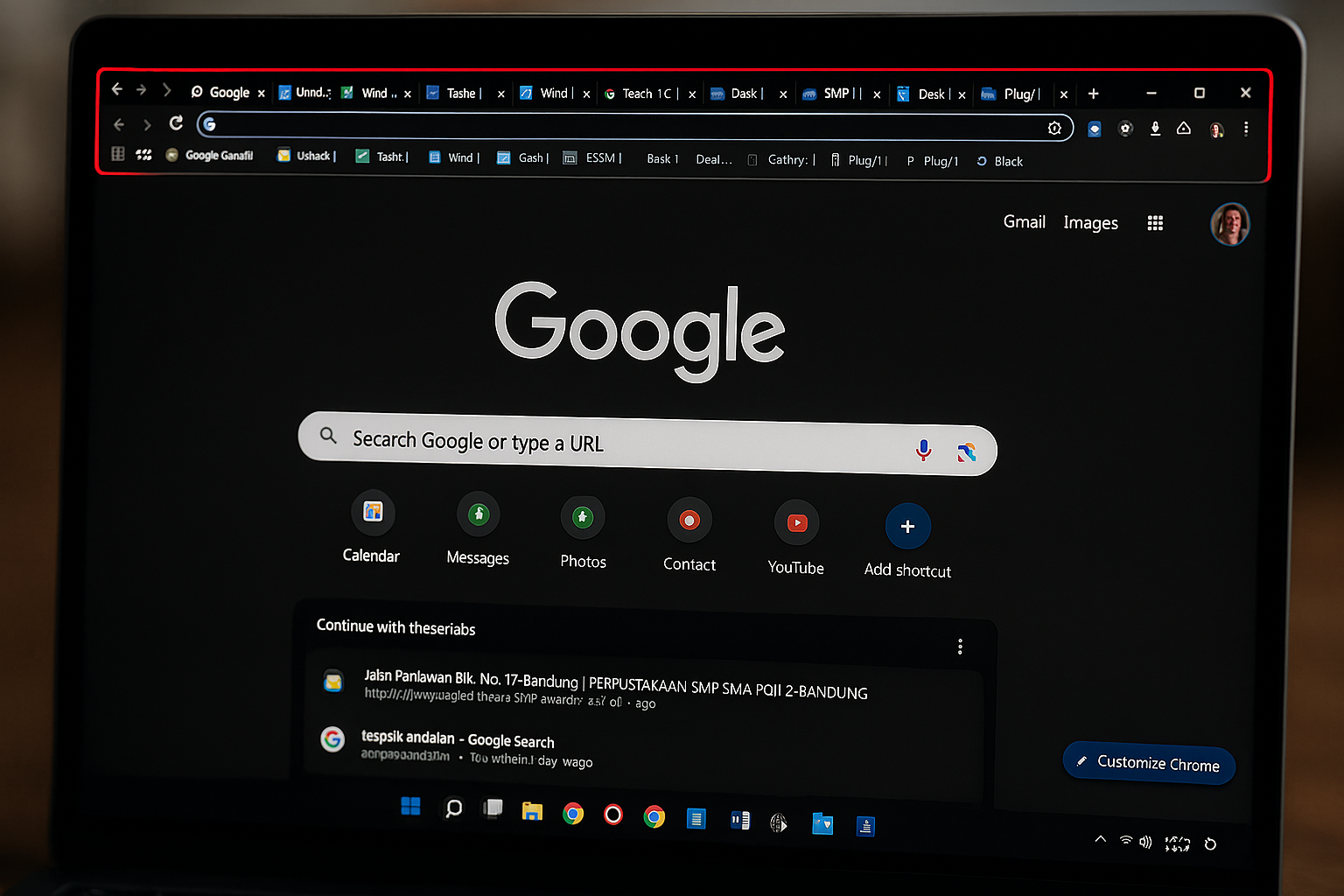This screenshot has height=896, width=1344.
Task: Click the gear icon inside the address bar
Action: (1054, 128)
